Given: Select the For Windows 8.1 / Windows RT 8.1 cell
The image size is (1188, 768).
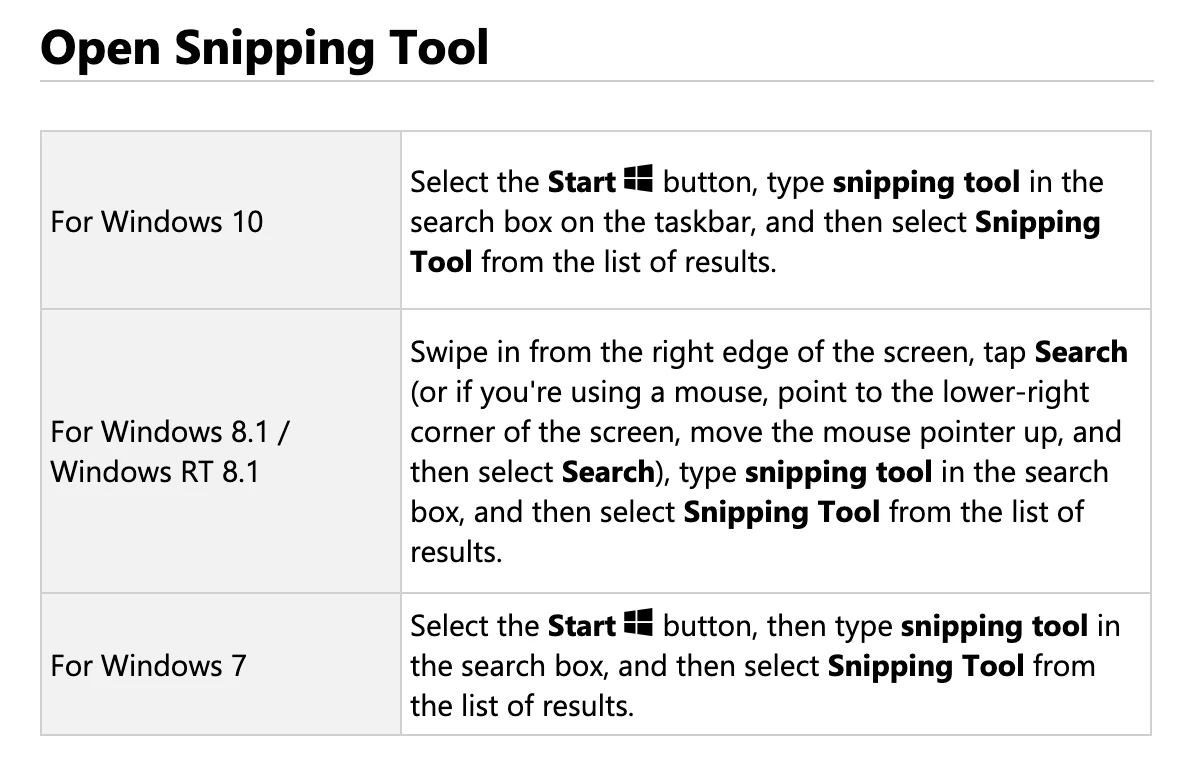Looking at the screenshot, I should [x=220, y=451].
